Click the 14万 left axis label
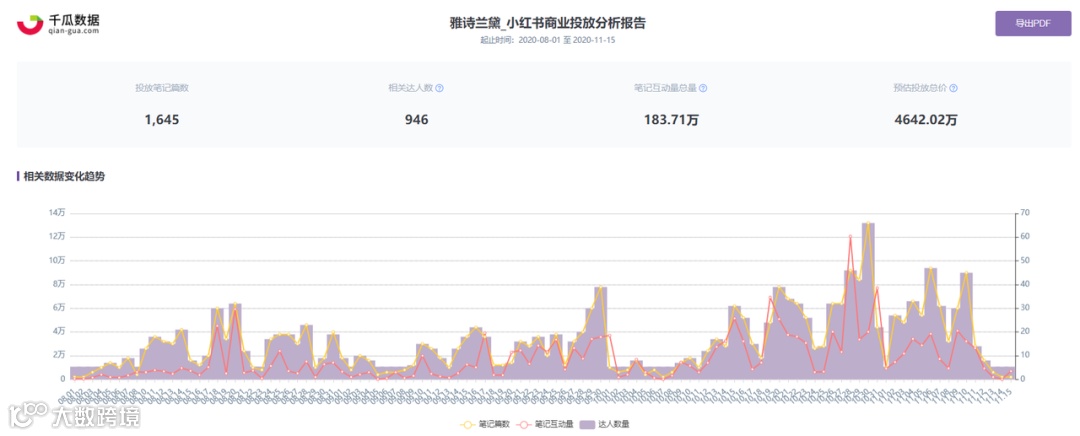The width and height of the screenshot is (1080, 436). pyautogui.click(x=57, y=213)
